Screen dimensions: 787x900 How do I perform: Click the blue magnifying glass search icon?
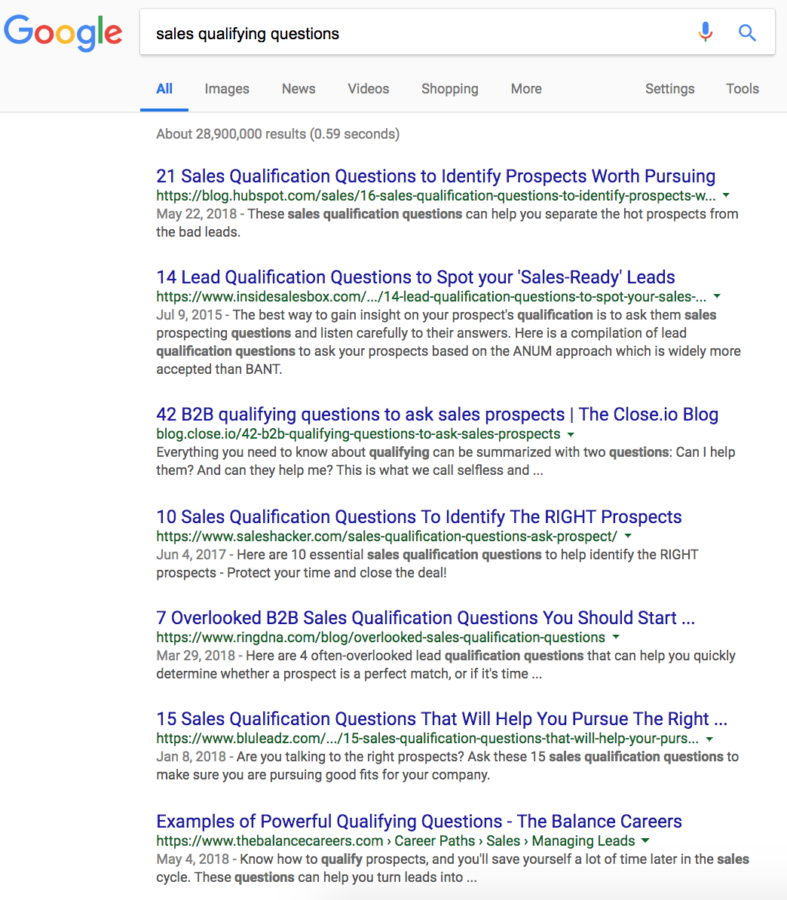747,33
